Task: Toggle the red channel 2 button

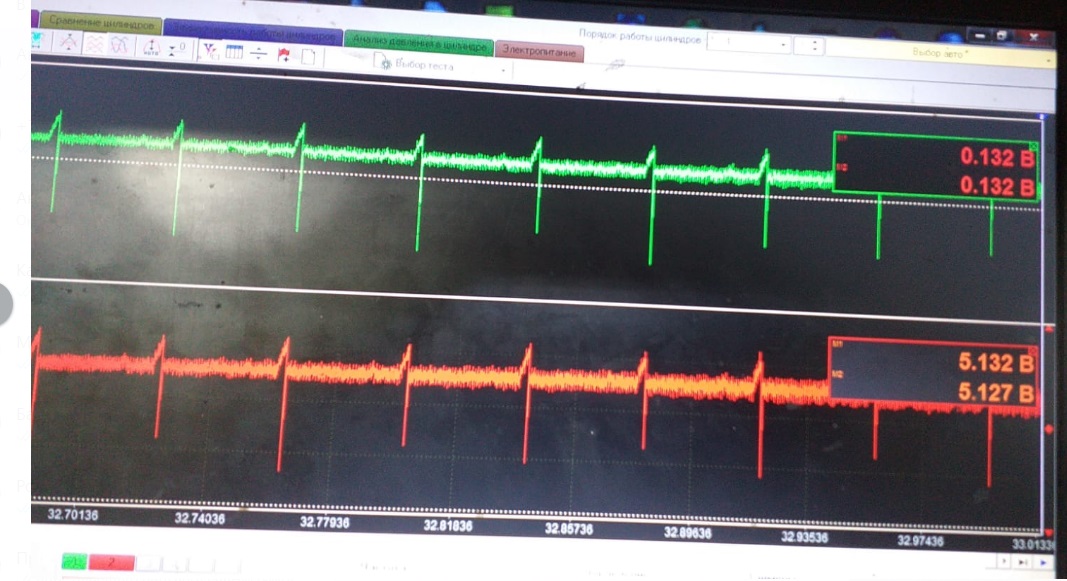Action: pos(112,563)
